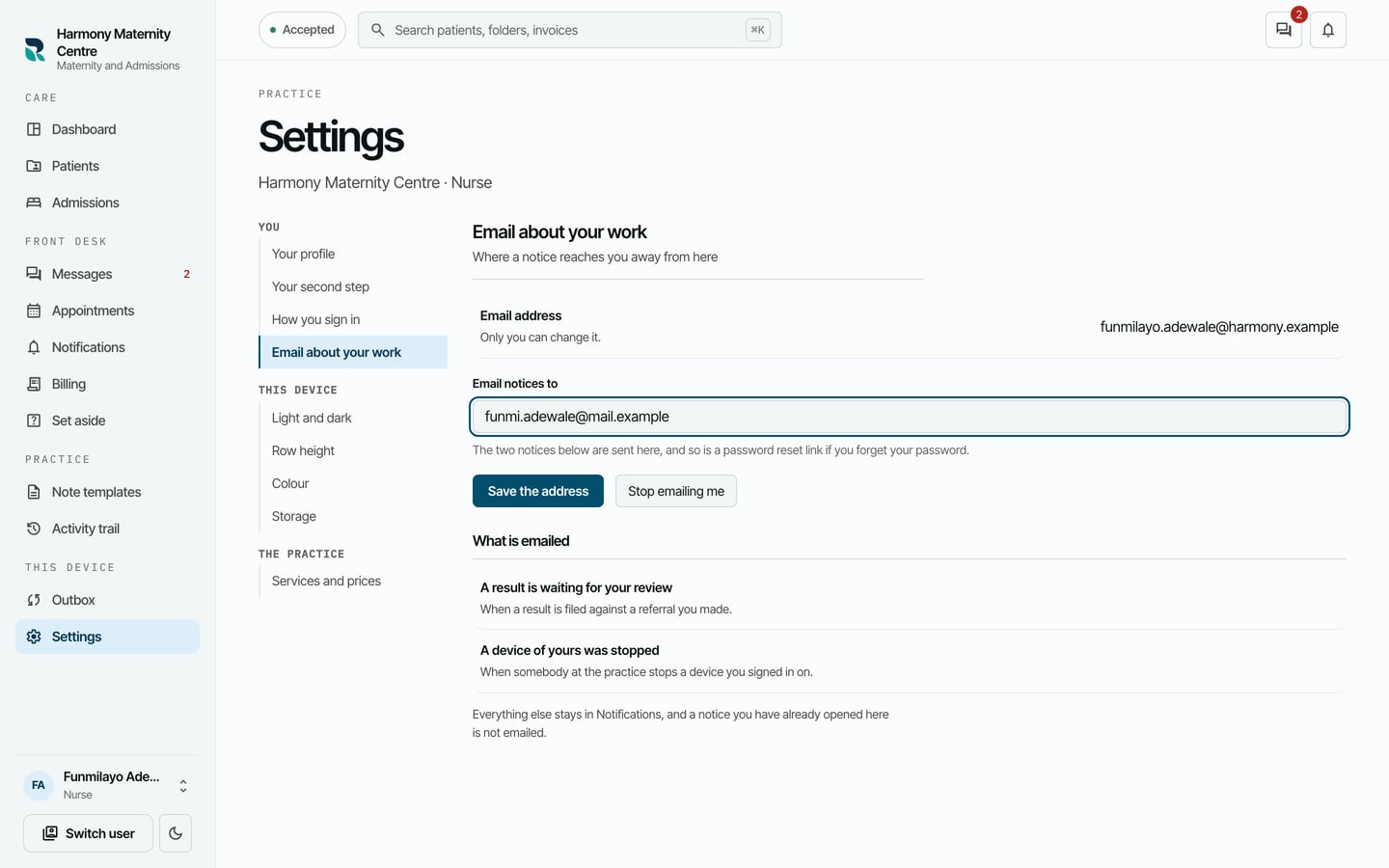Click the FA user avatar
The width and height of the screenshot is (1389, 868).
[x=39, y=785]
